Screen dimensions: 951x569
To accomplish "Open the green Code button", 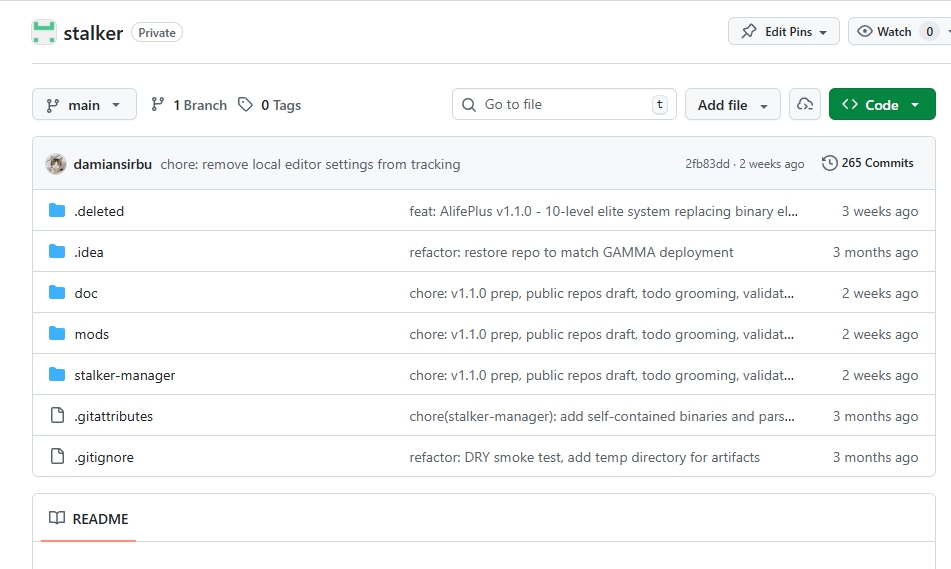I will pyautogui.click(x=882, y=104).
